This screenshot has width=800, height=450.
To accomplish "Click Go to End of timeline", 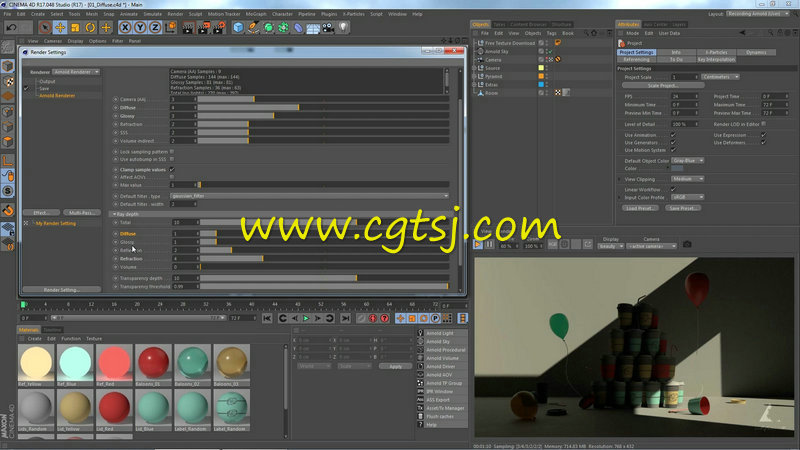I will tap(345, 318).
